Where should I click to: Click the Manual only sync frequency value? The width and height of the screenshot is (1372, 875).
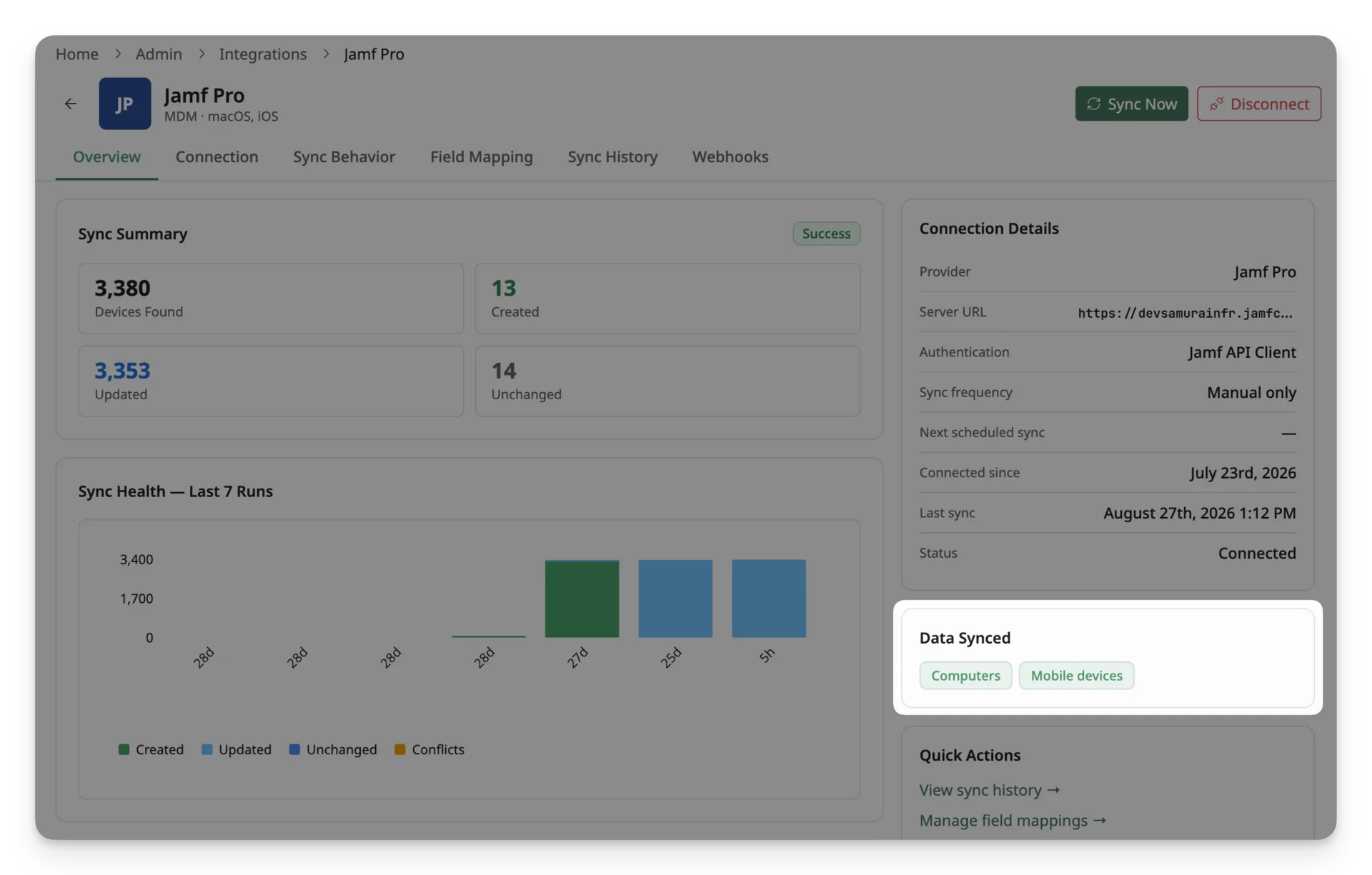pos(1251,393)
